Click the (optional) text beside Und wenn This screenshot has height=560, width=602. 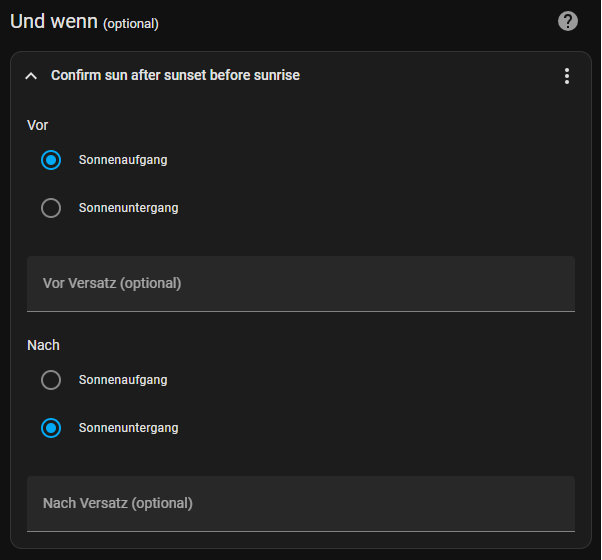[x=131, y=23]
